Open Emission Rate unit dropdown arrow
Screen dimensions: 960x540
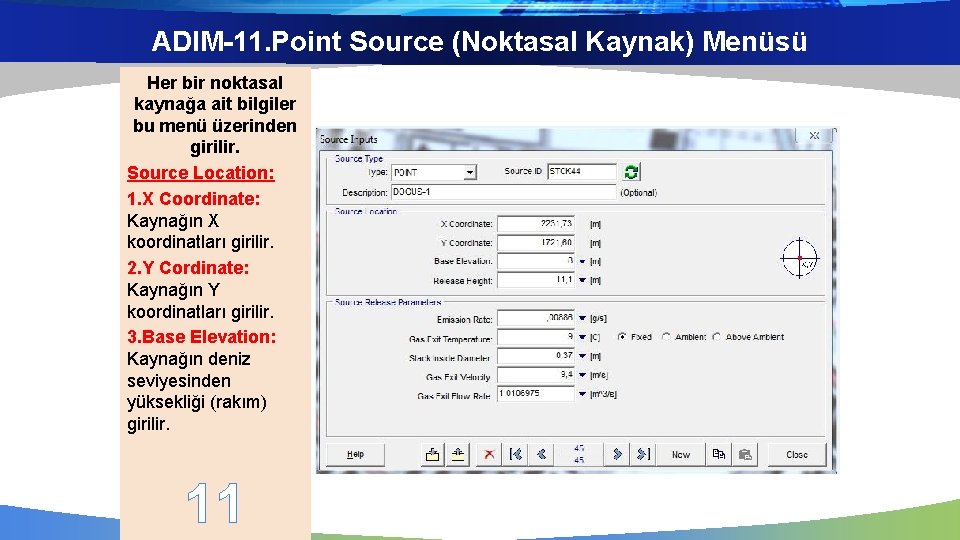(x=582, y=318)
